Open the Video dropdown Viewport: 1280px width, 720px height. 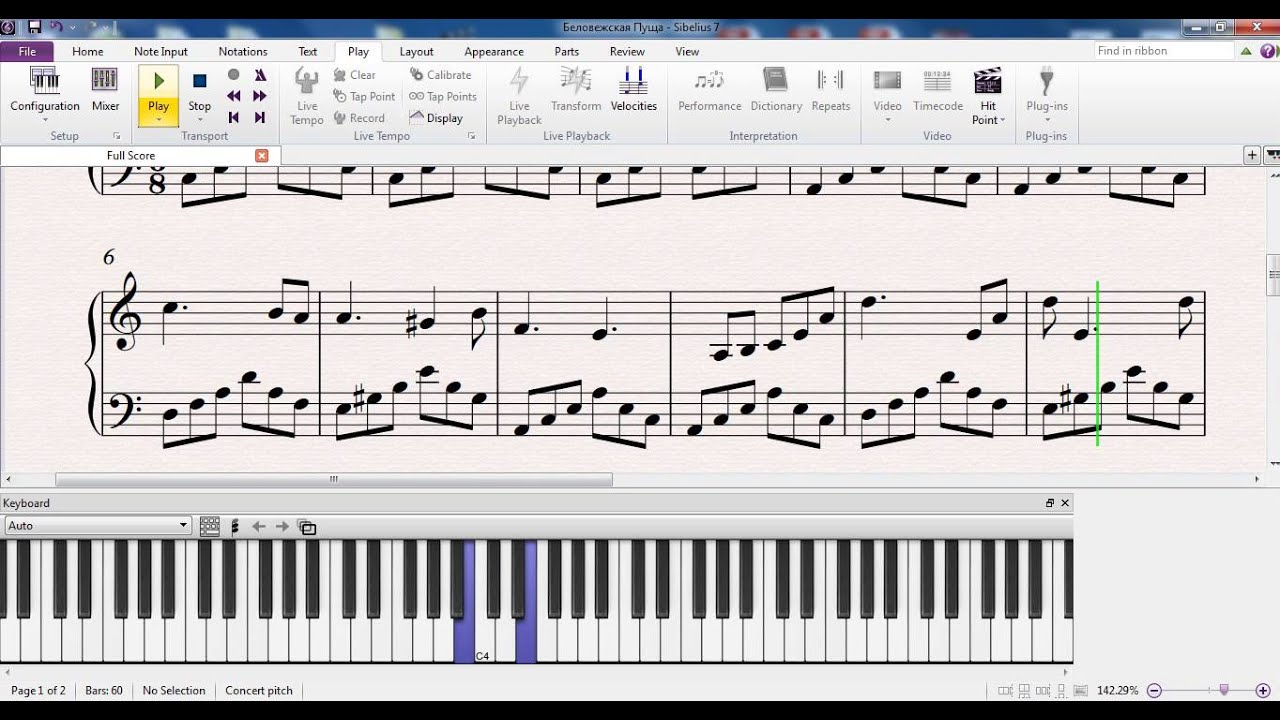(x=887, y=95)
